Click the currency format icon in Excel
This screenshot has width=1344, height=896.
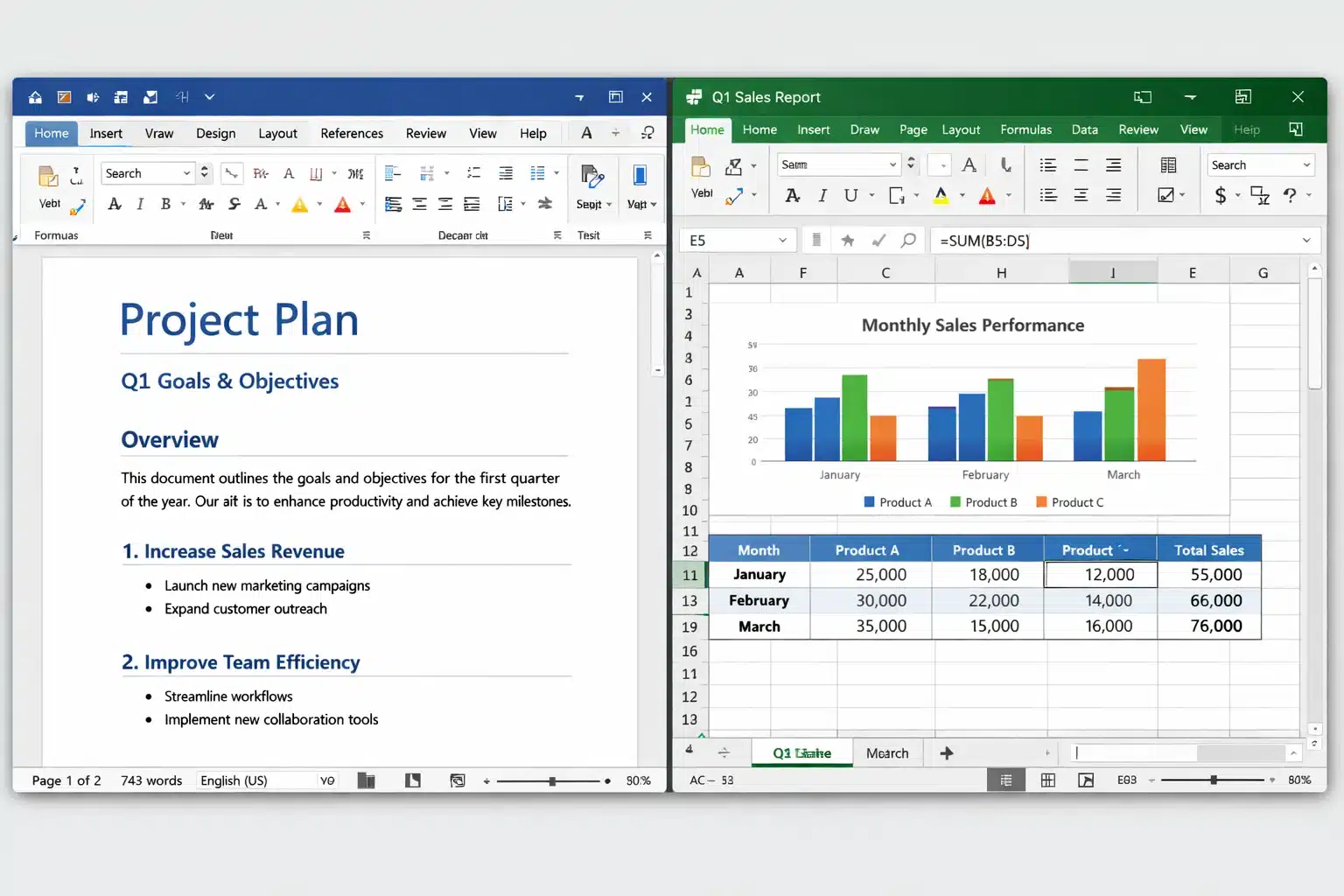click(x=1221, y=195)
